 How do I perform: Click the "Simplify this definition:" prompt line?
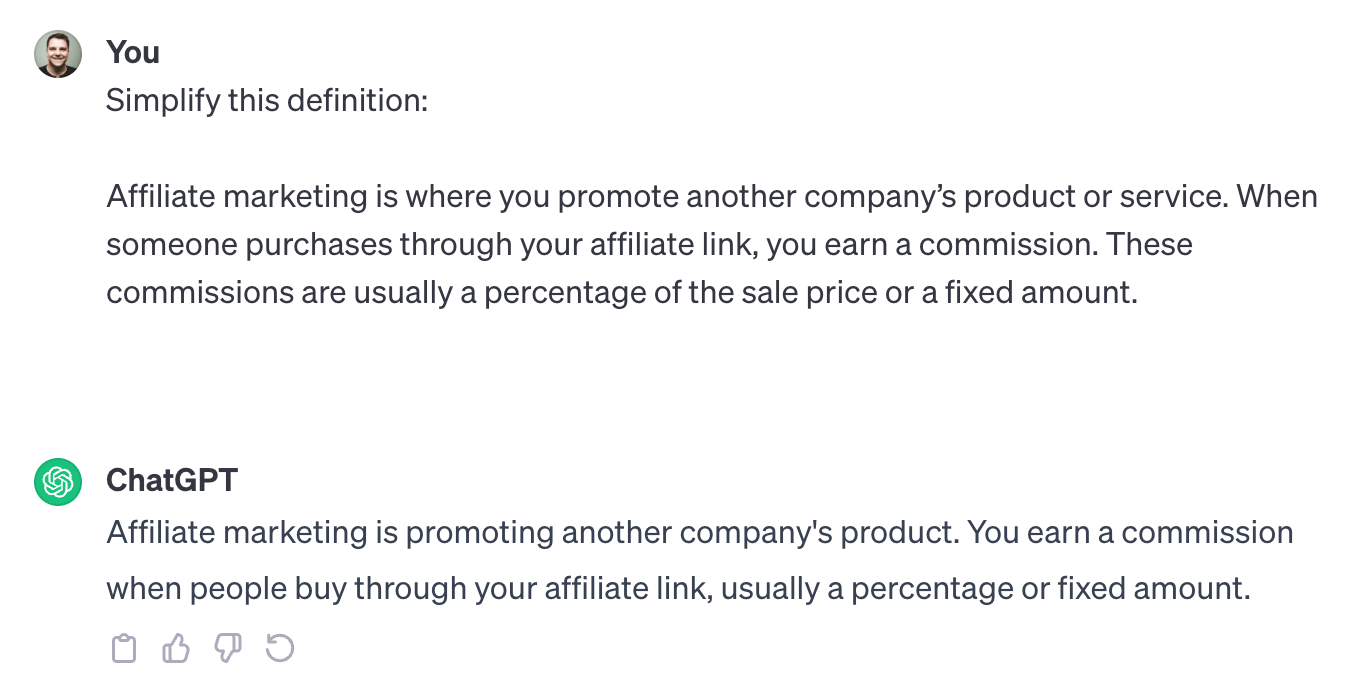pos(267,100)
